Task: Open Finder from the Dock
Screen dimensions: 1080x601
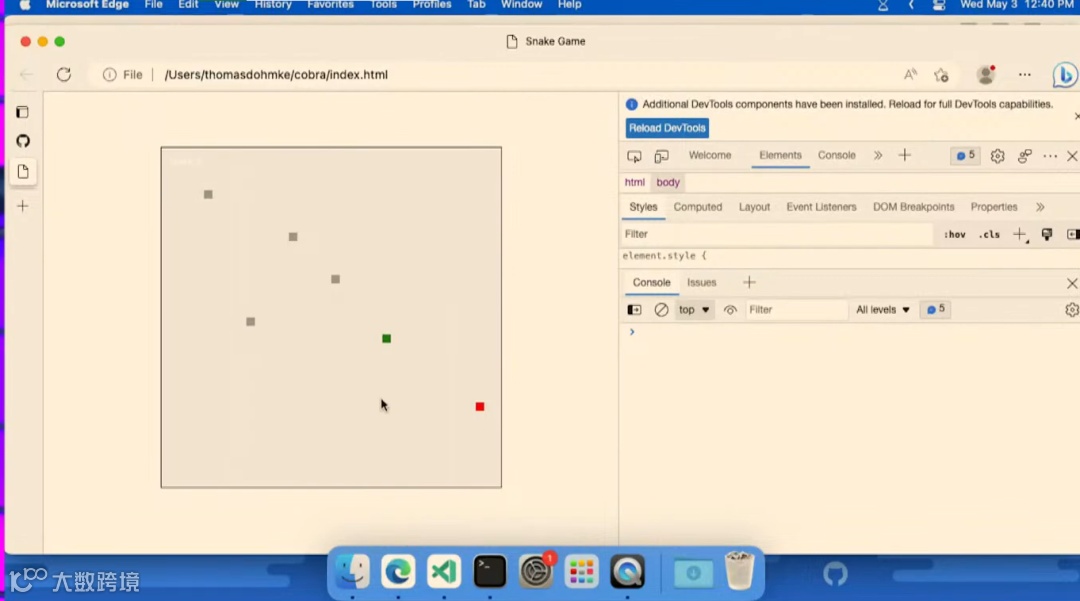Action: tap(353, 571)
